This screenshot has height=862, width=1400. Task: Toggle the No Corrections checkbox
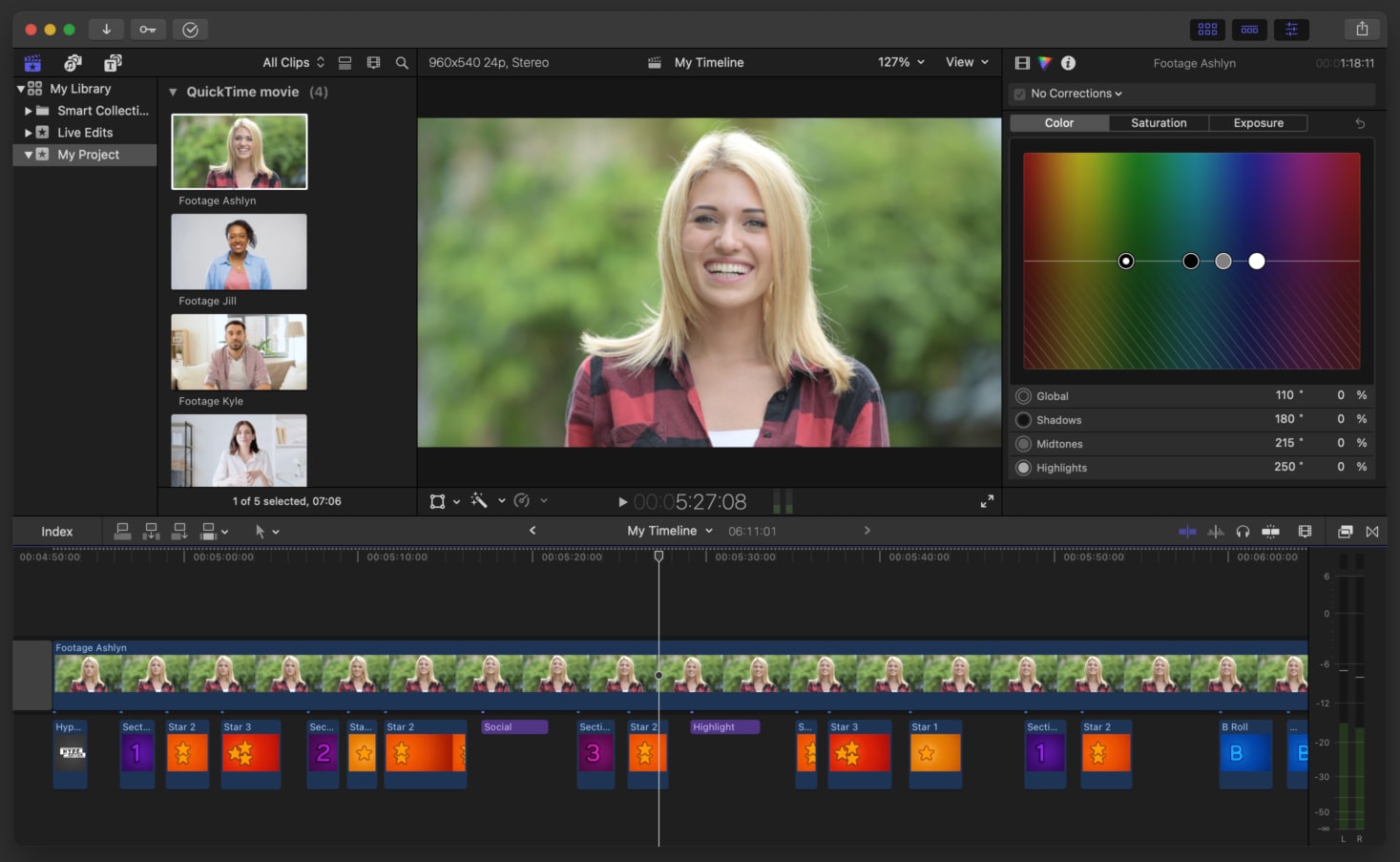coord(1020,94)
